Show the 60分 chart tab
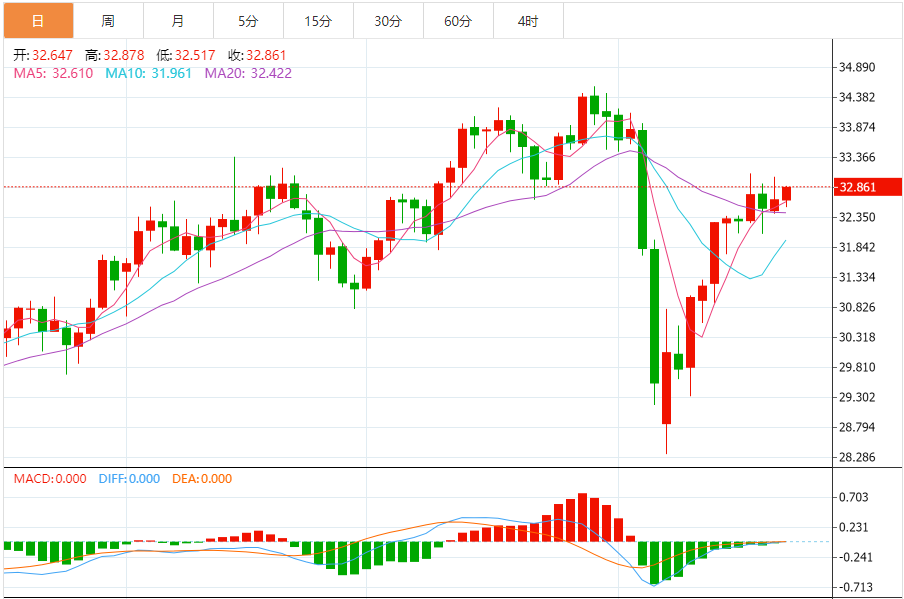The height and width of the screenshot is (599, 904). click(x=458, y=21)
